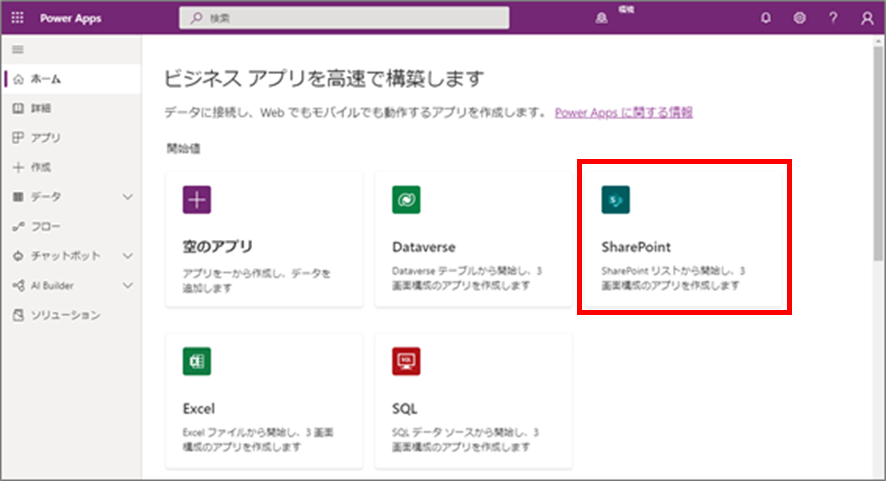Open フロー in the sidebar

[71, 227]
